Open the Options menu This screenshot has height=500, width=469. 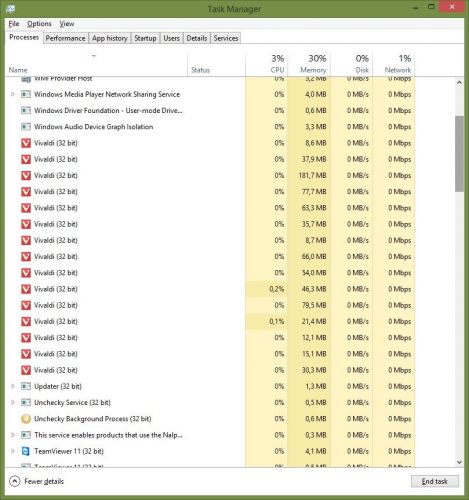pos(39,24)
